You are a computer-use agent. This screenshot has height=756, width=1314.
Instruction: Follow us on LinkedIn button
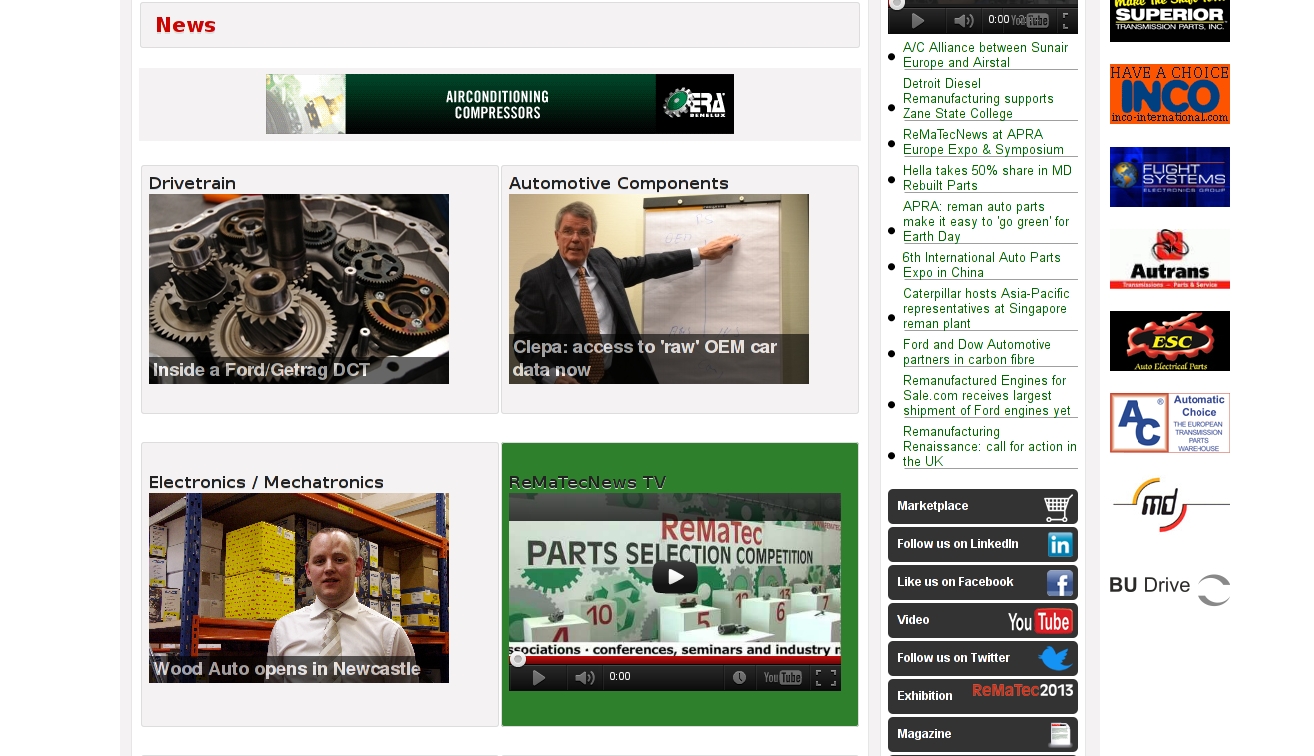click(983, 545)
